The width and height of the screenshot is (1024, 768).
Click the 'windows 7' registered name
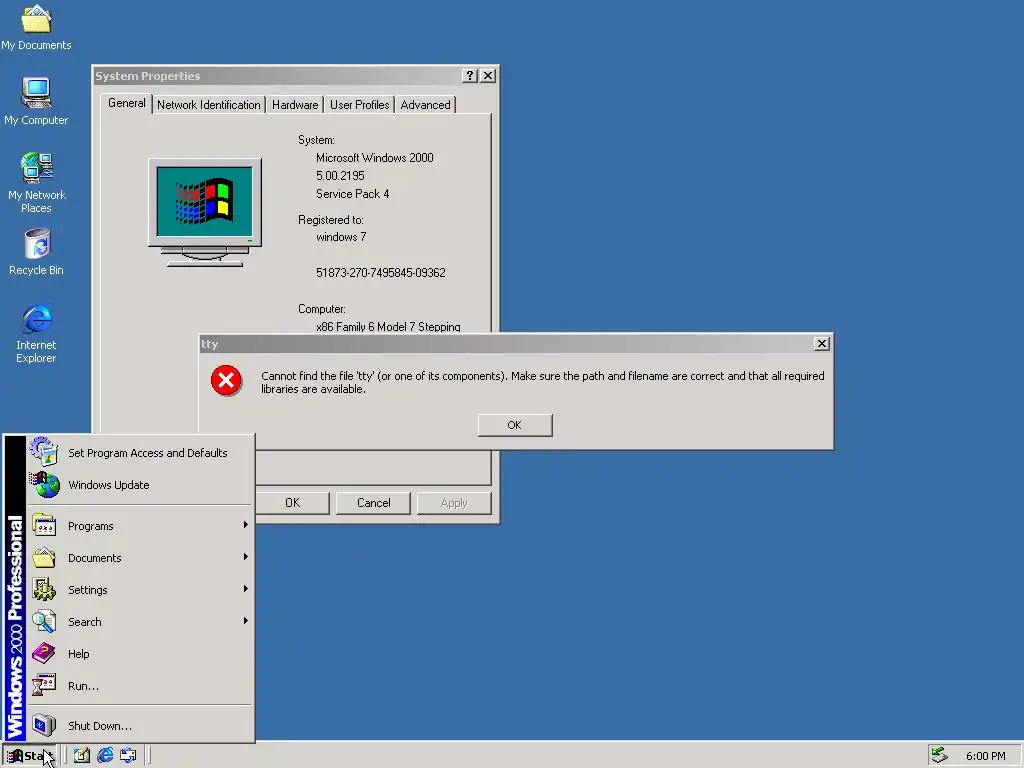(x=341, y=237)
